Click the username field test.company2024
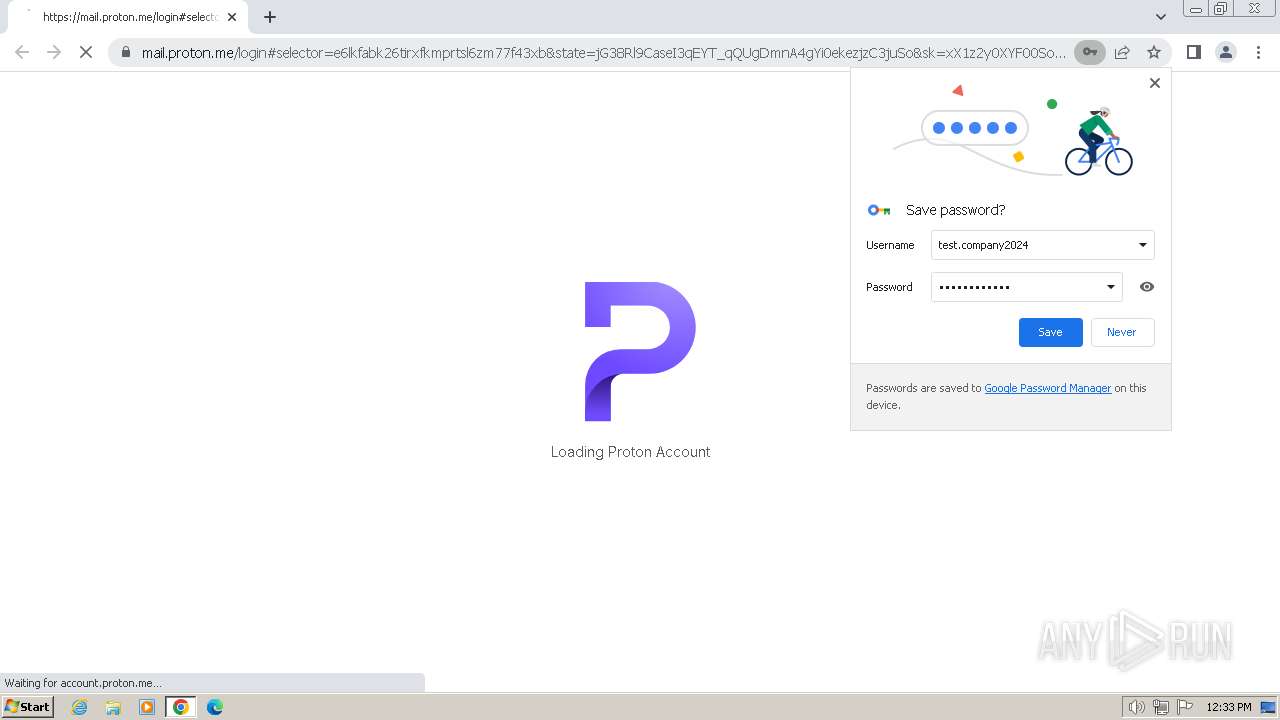Screen dimensions: 1280x720 point(1042,245)
